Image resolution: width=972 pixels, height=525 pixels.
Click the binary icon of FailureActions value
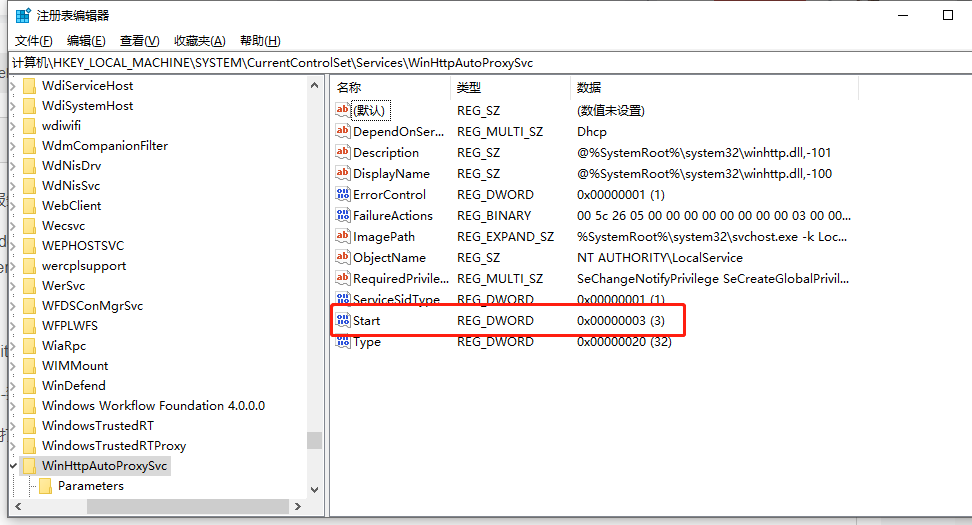[x=343, y=215]
